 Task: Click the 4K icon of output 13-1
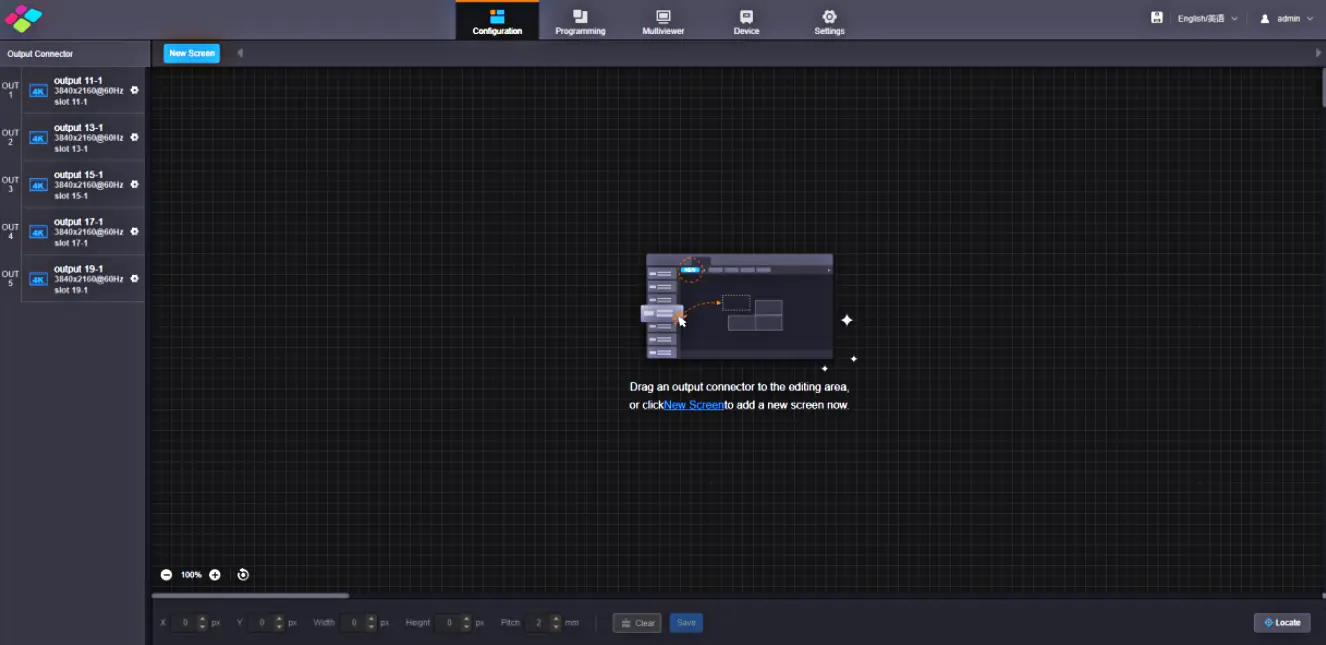pyautogui.click(x=38, y=138)
